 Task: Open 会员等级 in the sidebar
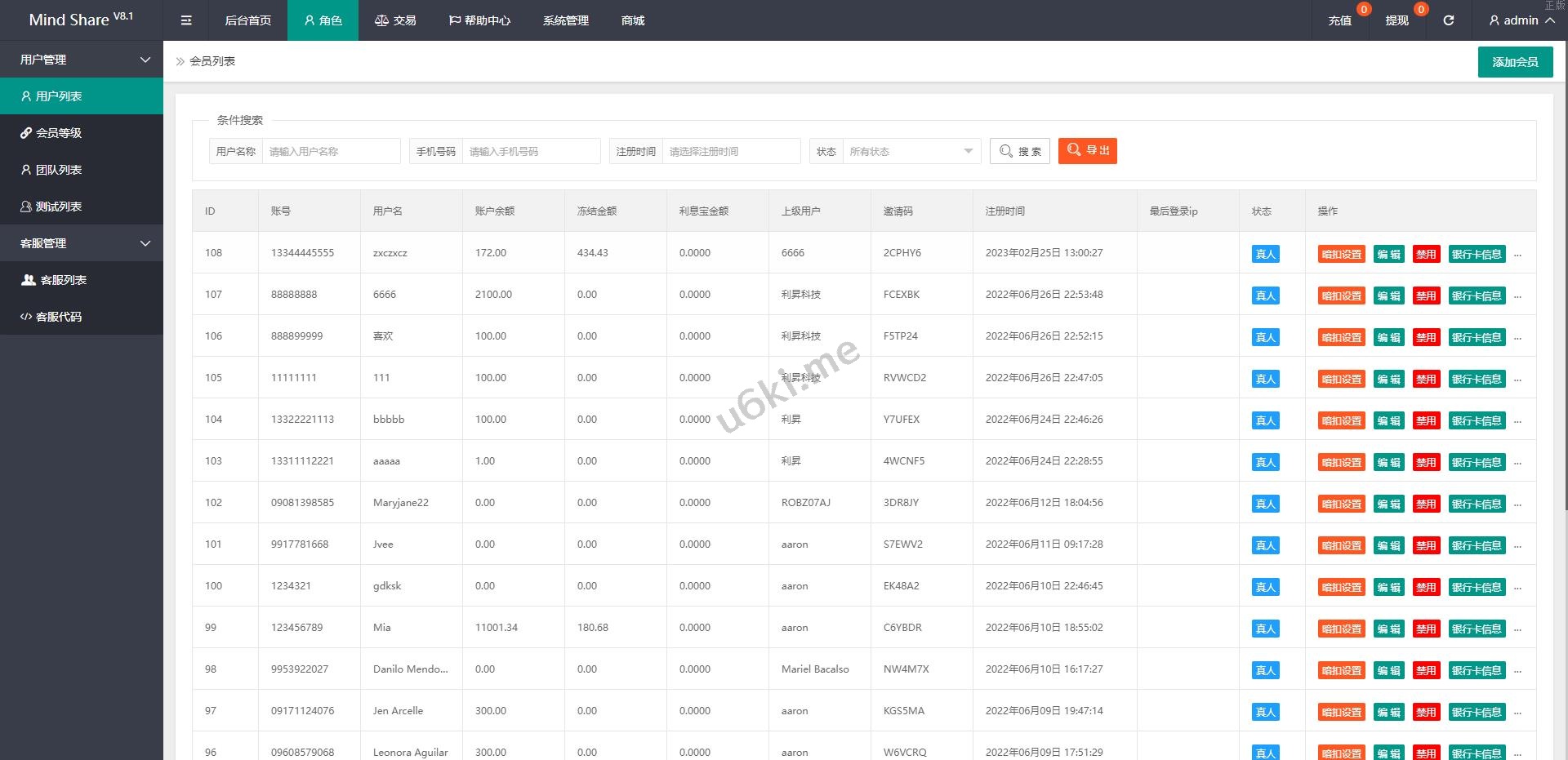pos(58,133)
